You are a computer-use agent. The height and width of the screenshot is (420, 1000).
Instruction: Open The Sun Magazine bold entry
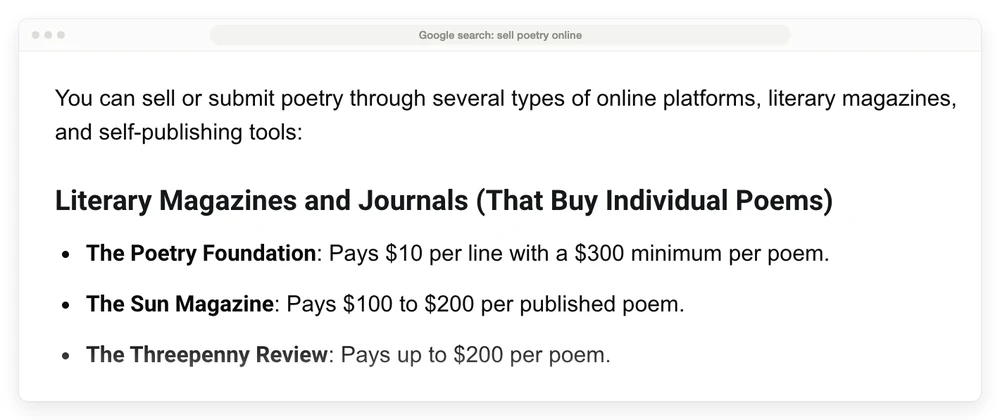coord(180,304)
